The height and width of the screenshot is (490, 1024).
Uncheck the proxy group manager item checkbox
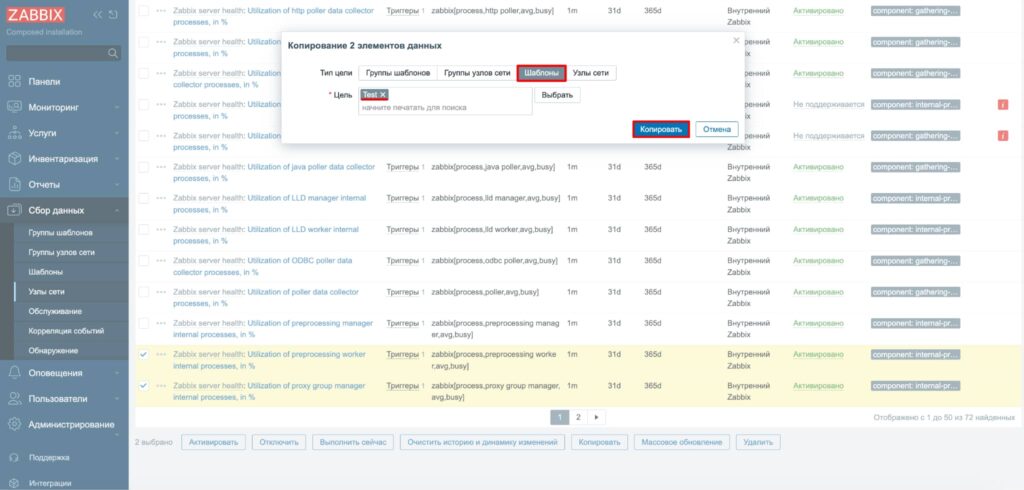coord(144,386)
